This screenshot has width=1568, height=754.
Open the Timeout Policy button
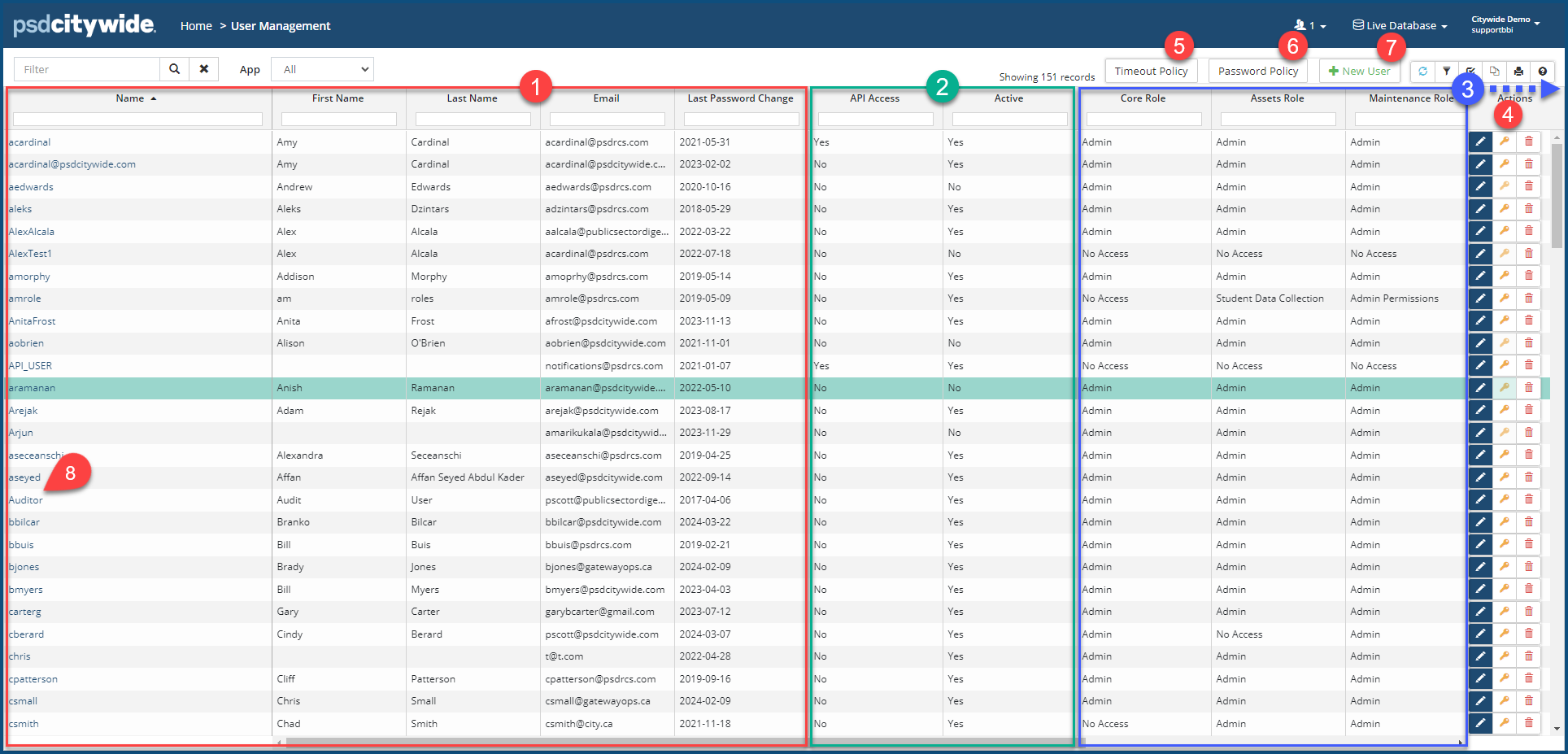[x=1151, y=72]
